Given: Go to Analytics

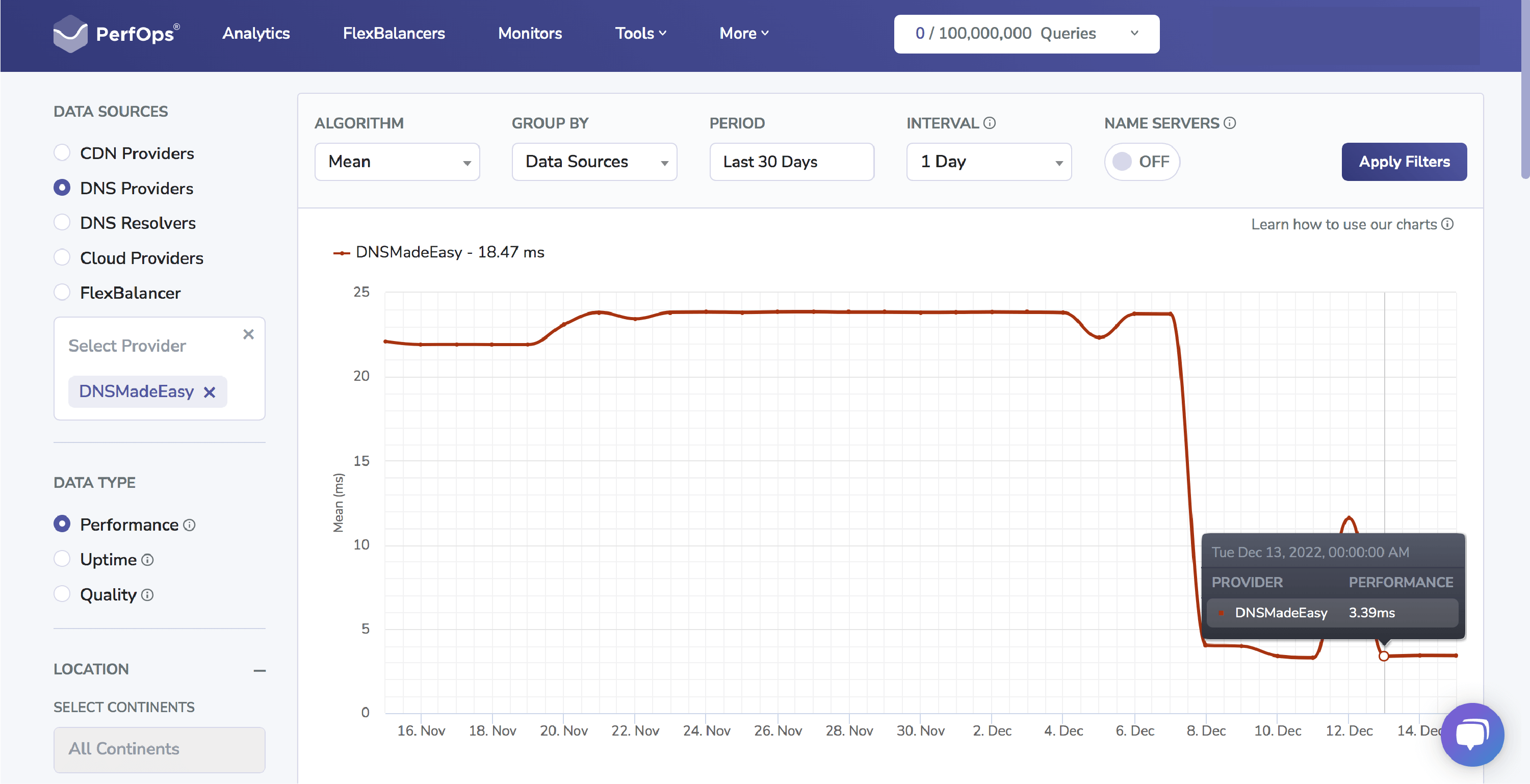Looking at the screenshot, I should (256, 33).
